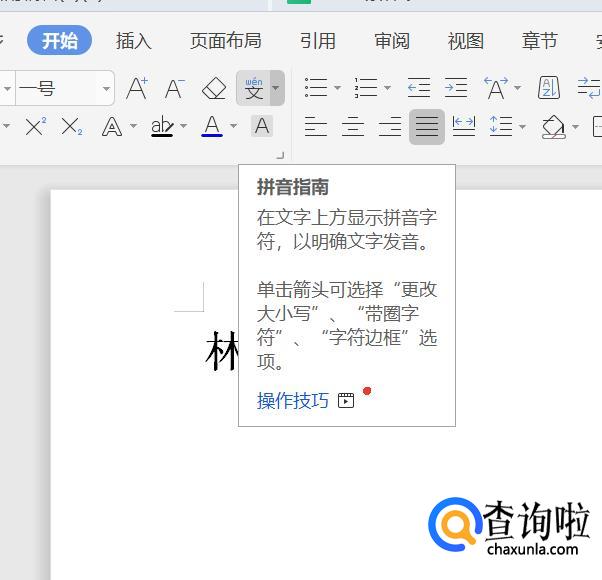Click the Chinese layout A icon
This screenshot has height=580, width=602.
[x=496, y=88]
